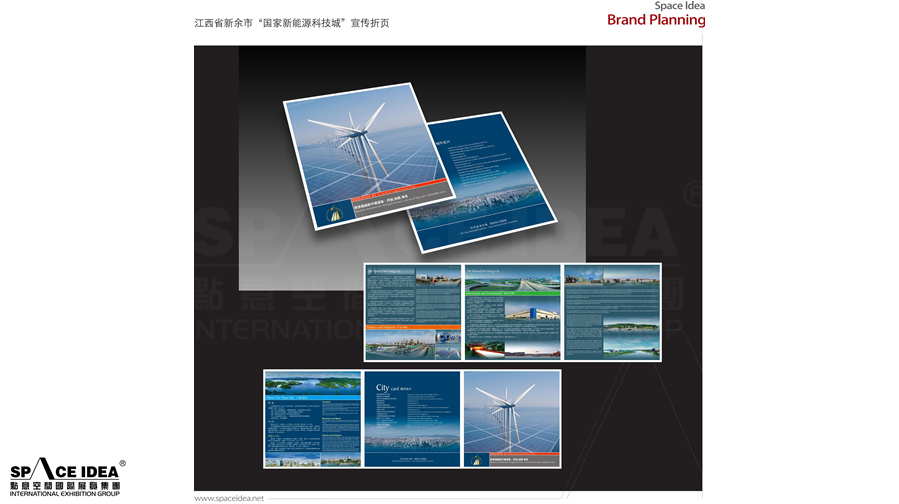
Task: Select the right panel of the upper spread
Action: (612, 312)
